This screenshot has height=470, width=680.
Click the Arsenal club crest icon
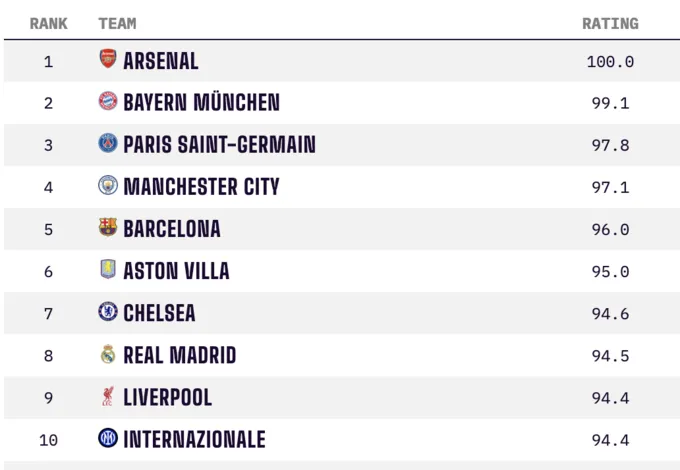(108, 60)
